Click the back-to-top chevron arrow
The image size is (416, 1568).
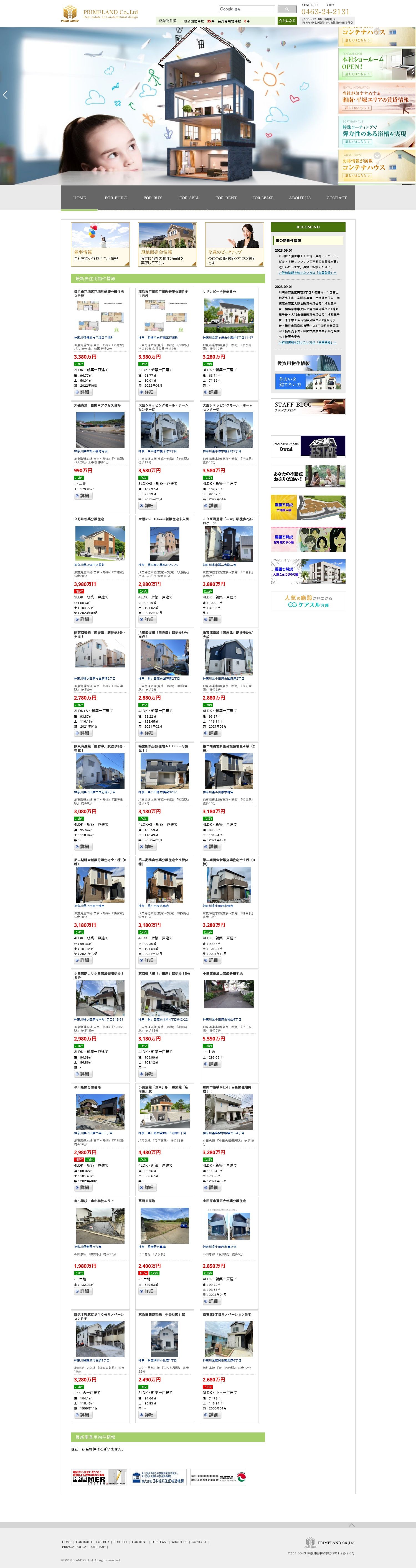351,1525
